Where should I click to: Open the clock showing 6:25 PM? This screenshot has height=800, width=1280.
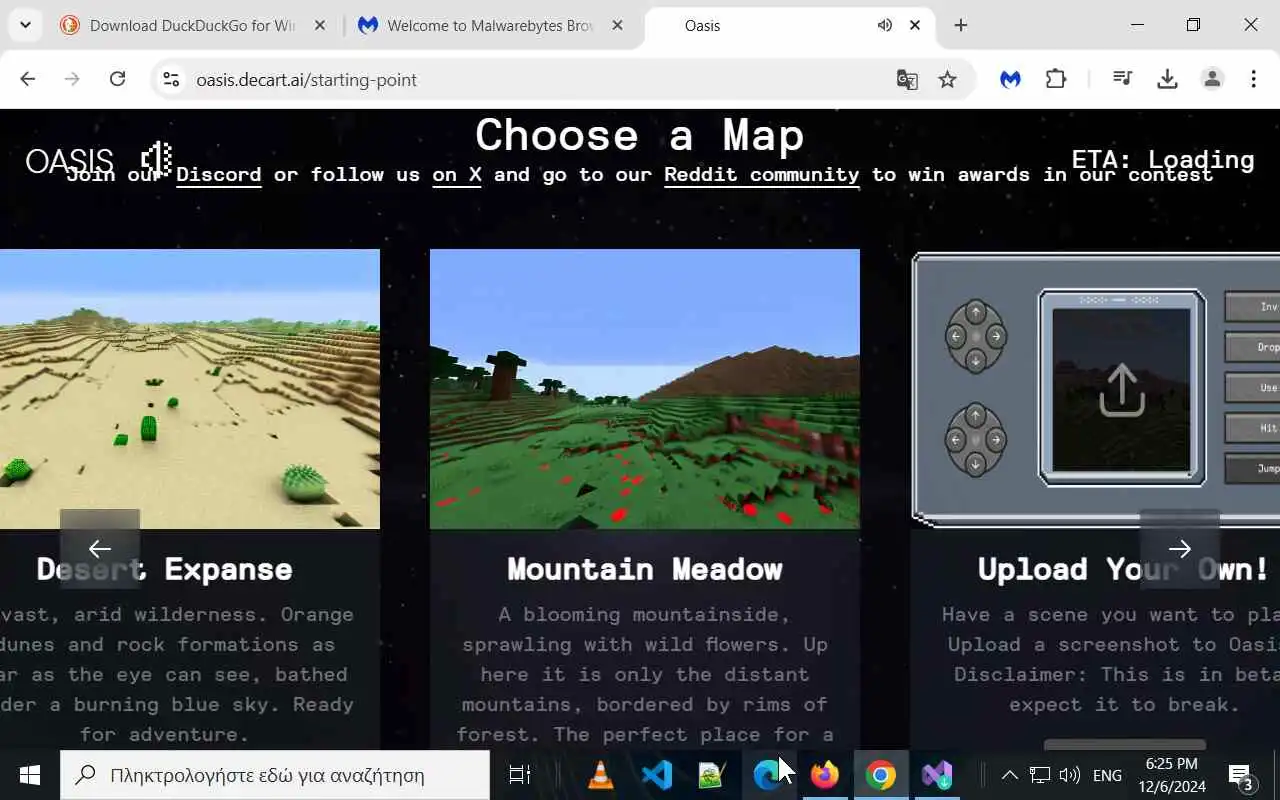(x=1172, y=775)
